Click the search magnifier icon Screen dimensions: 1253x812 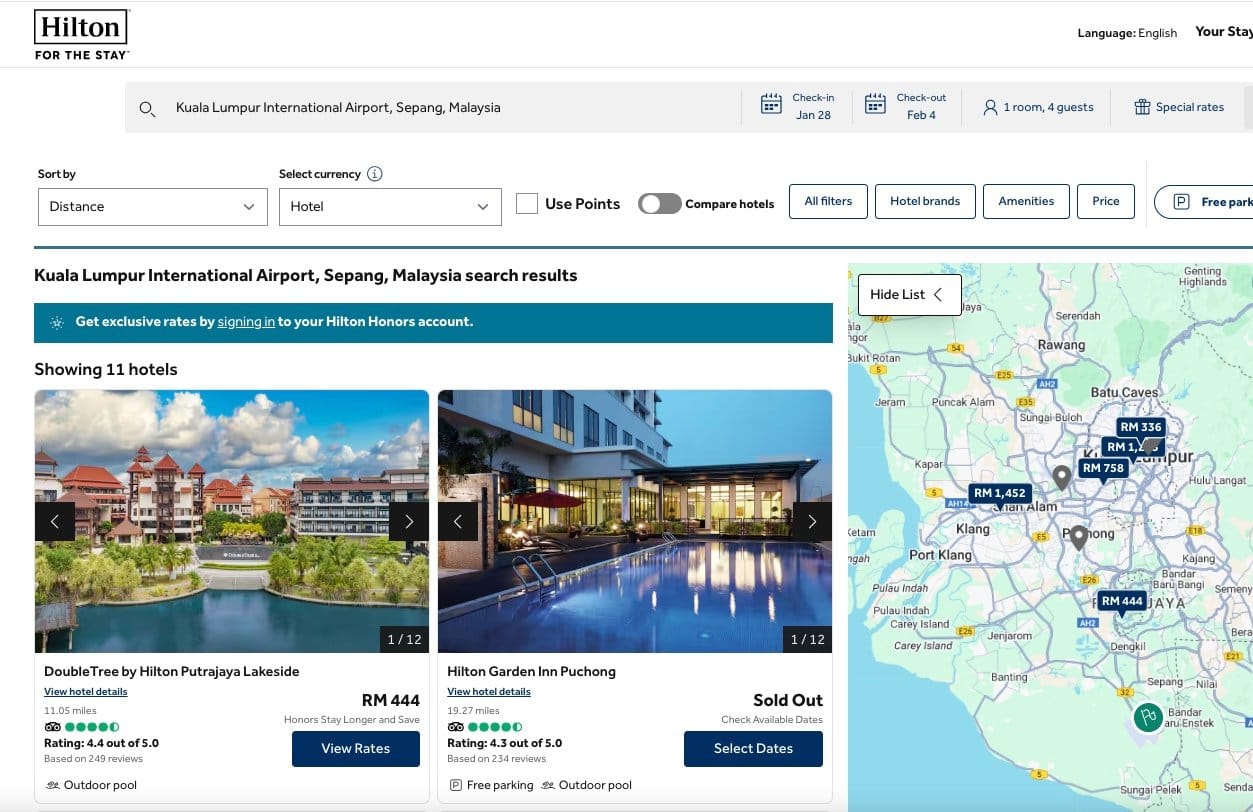click(x=147, y=108)
